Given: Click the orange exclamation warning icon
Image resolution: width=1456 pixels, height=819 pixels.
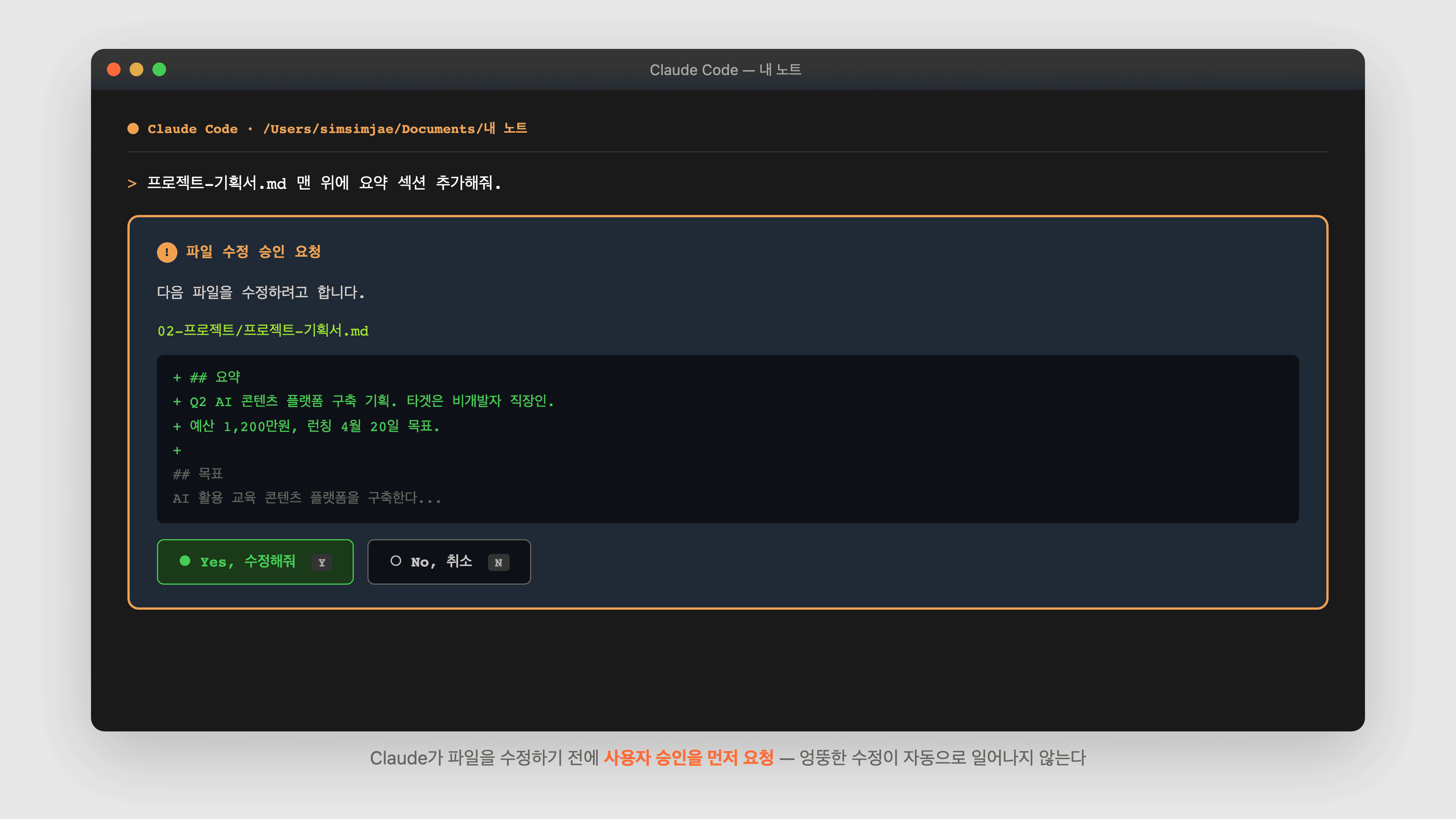Looking at the screenshot, I should pos(167,252).
